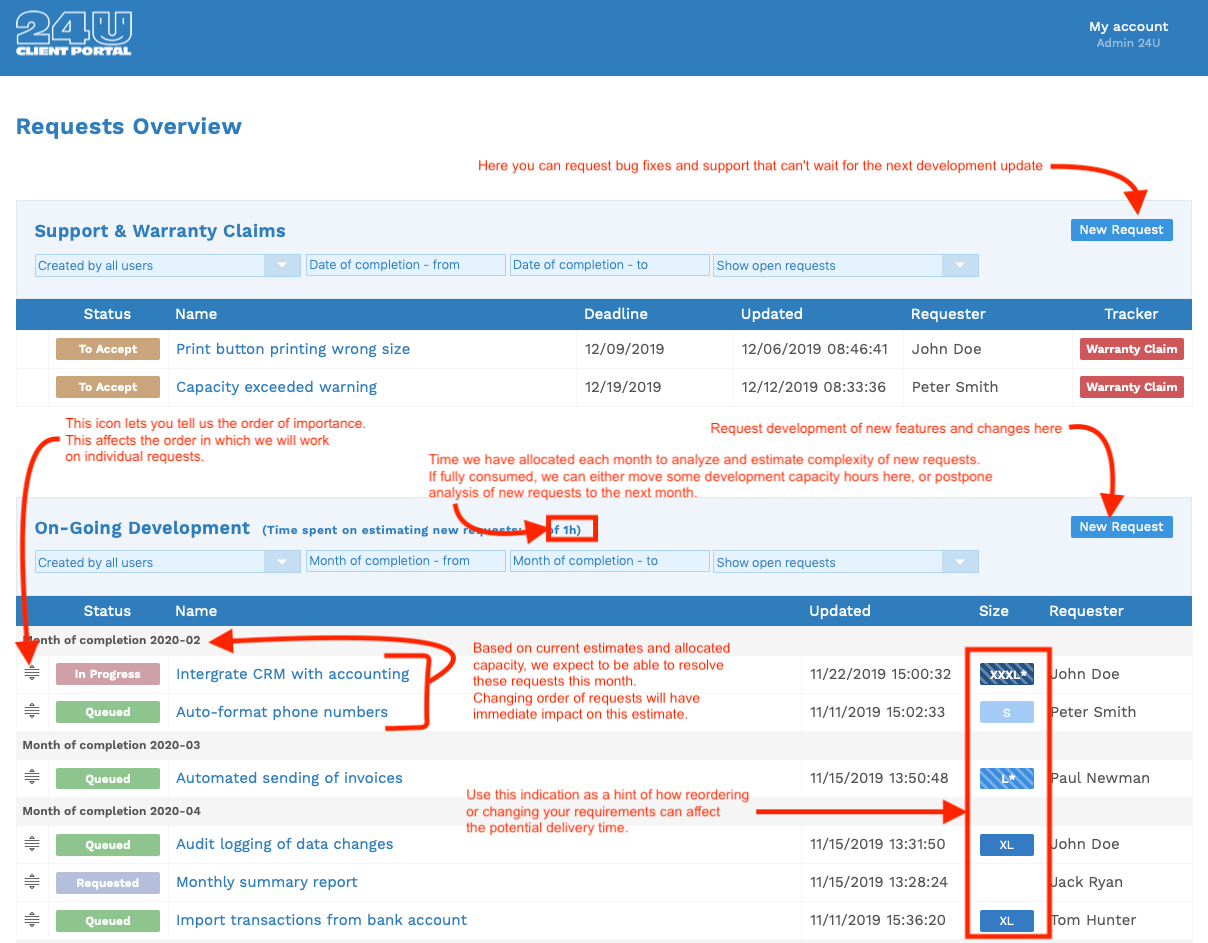
Task: Click deadline 12/09/2019
Action: [624, 349]
